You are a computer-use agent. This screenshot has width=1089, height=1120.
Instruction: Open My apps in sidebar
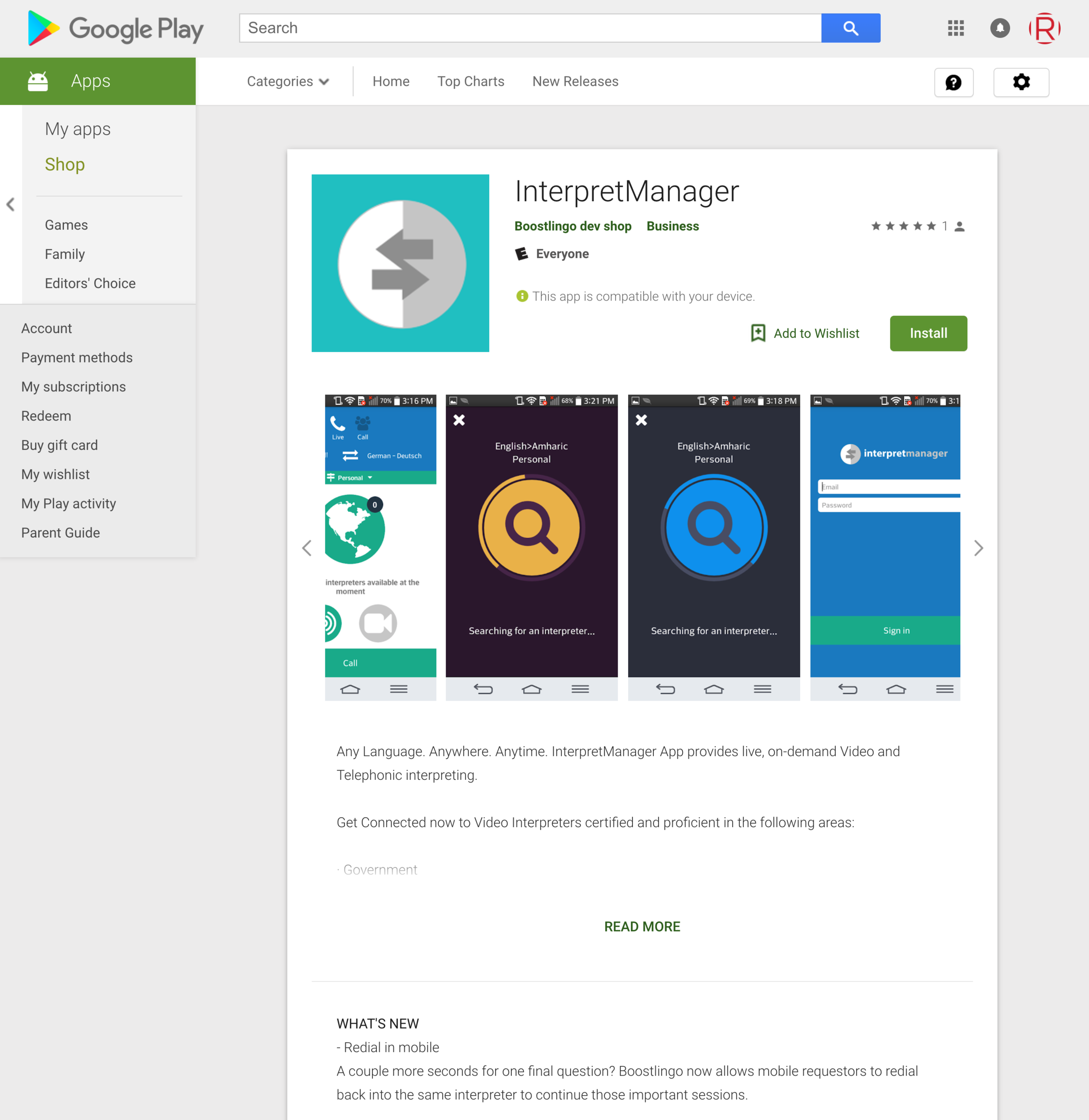coord(78,129)
